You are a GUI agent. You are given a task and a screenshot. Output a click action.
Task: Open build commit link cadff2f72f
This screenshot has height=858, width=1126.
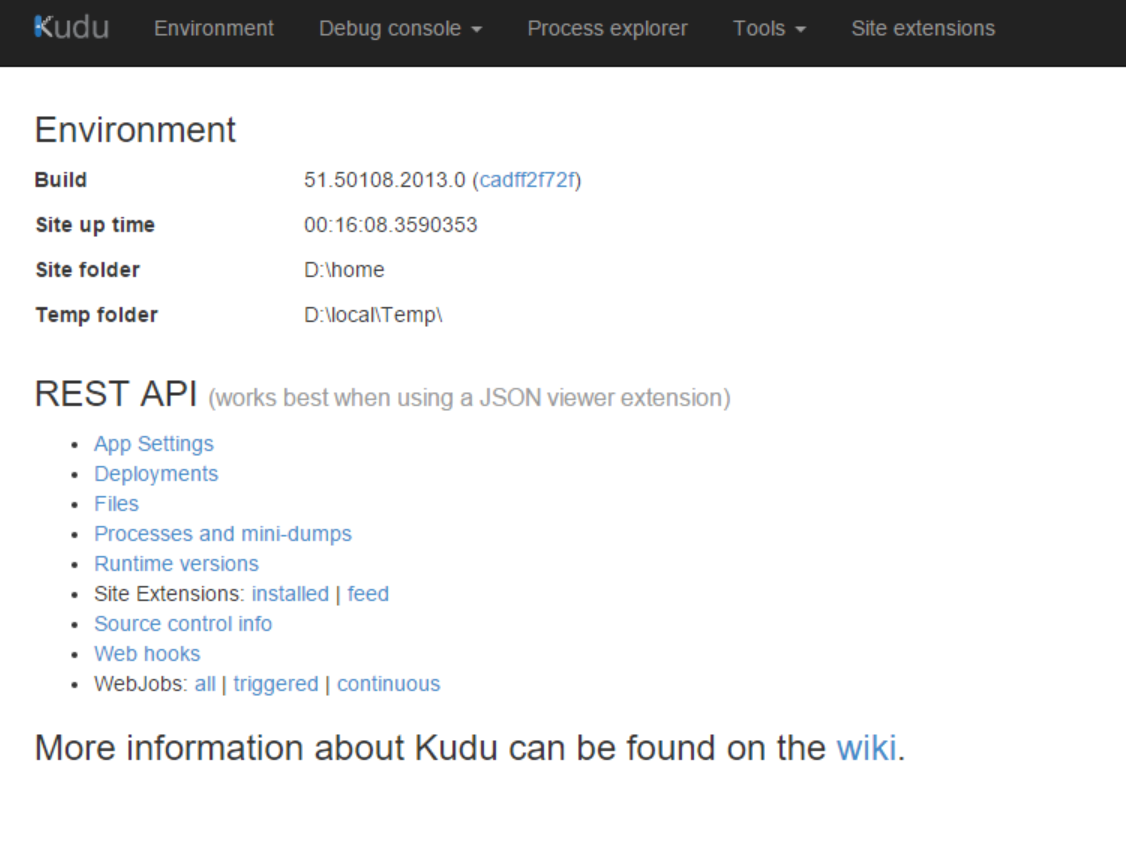[x=528, y=179]
